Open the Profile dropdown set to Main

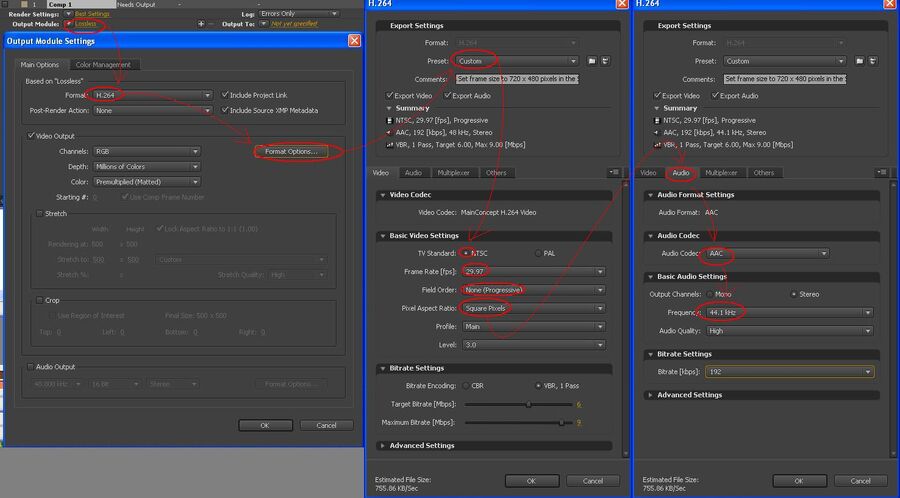point(534,326)
